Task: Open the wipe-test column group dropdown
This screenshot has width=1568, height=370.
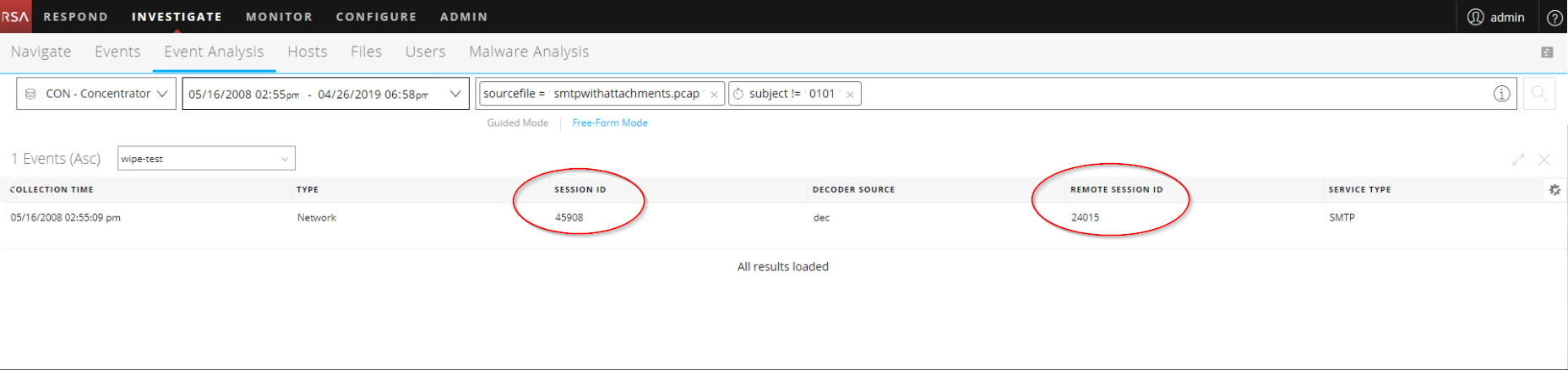Action: 206,159
